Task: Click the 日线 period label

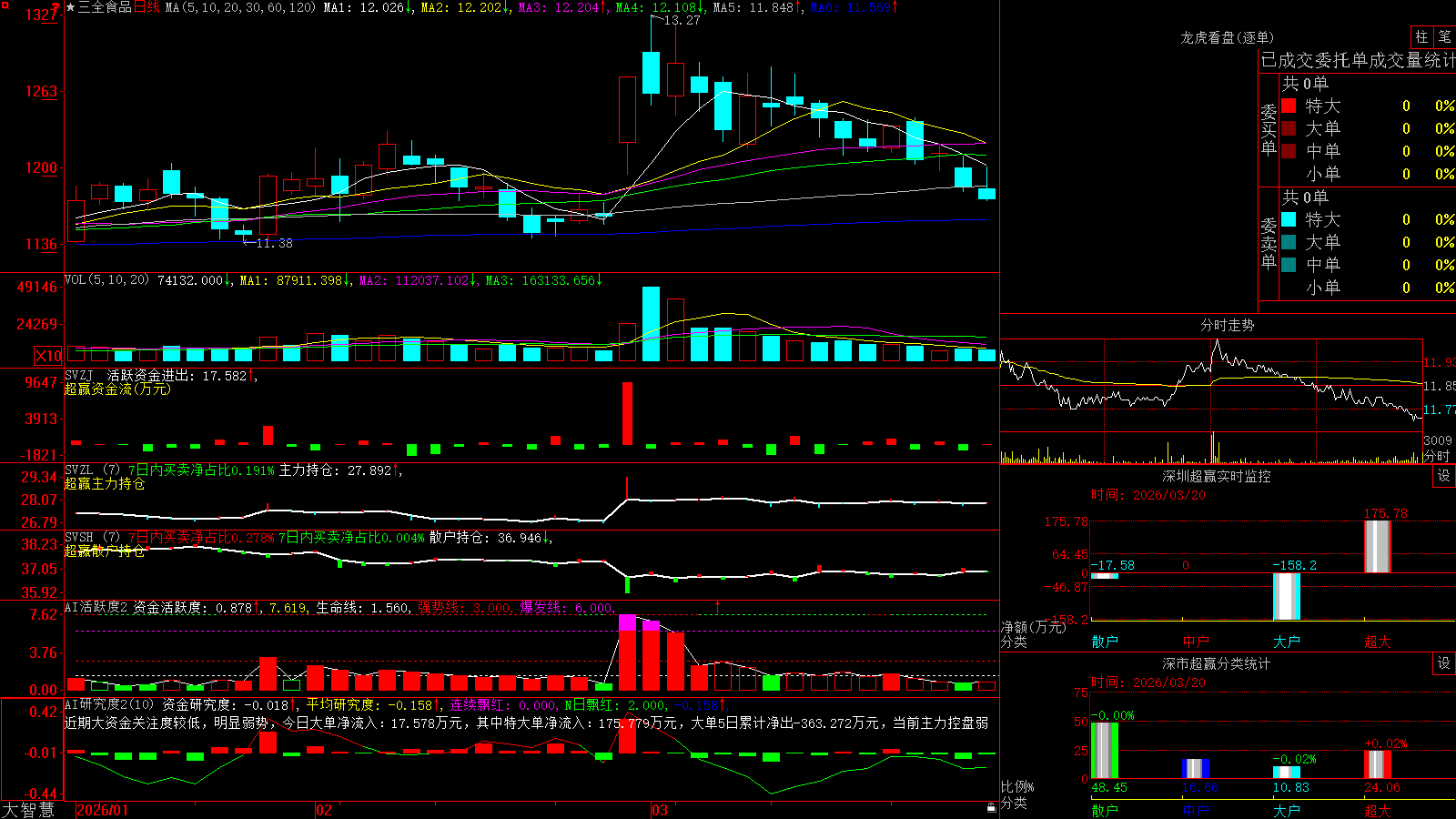Action: 147,7
